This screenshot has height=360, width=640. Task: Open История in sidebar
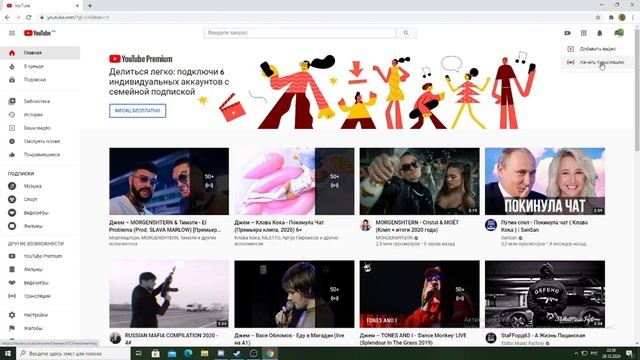click(40, 115)
